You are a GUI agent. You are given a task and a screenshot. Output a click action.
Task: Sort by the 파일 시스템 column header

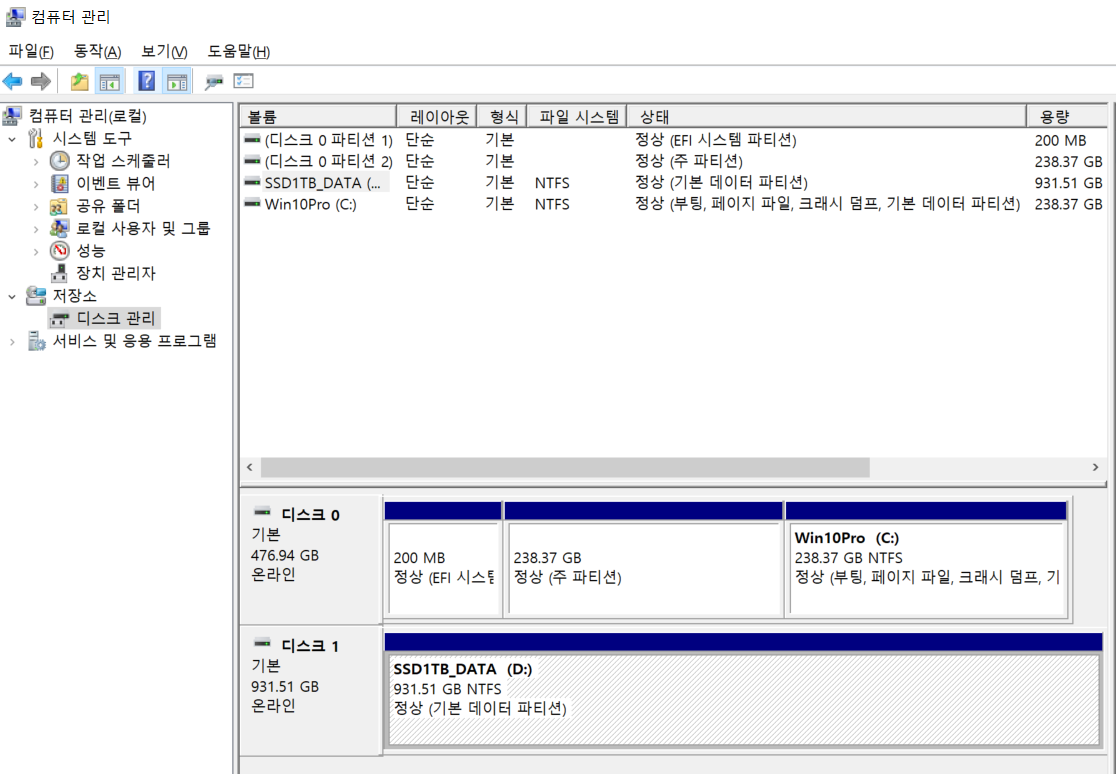577,117
